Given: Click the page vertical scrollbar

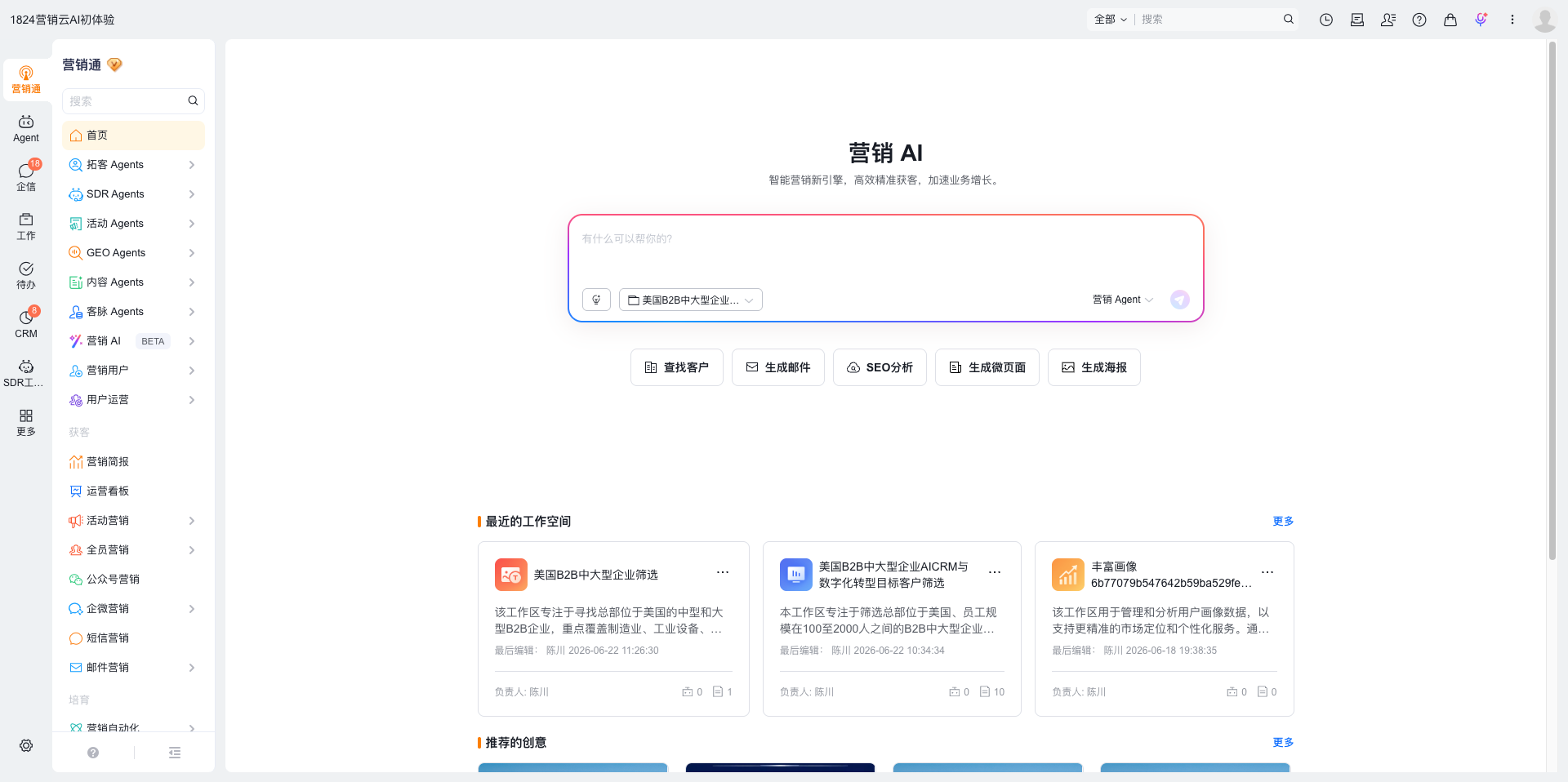Looking at the screenshot, I should [x=1552, y=302].
